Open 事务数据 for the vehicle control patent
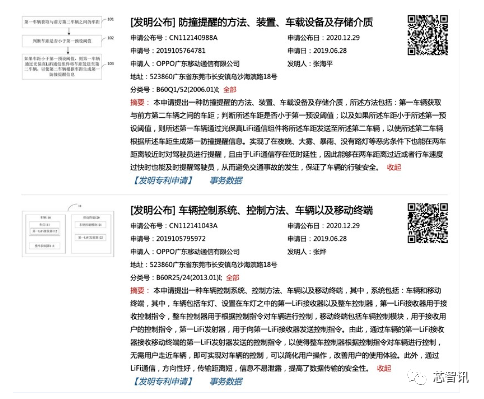Image resolution: width=484 pixels, height=399 pixels. (x=226, y=381)
